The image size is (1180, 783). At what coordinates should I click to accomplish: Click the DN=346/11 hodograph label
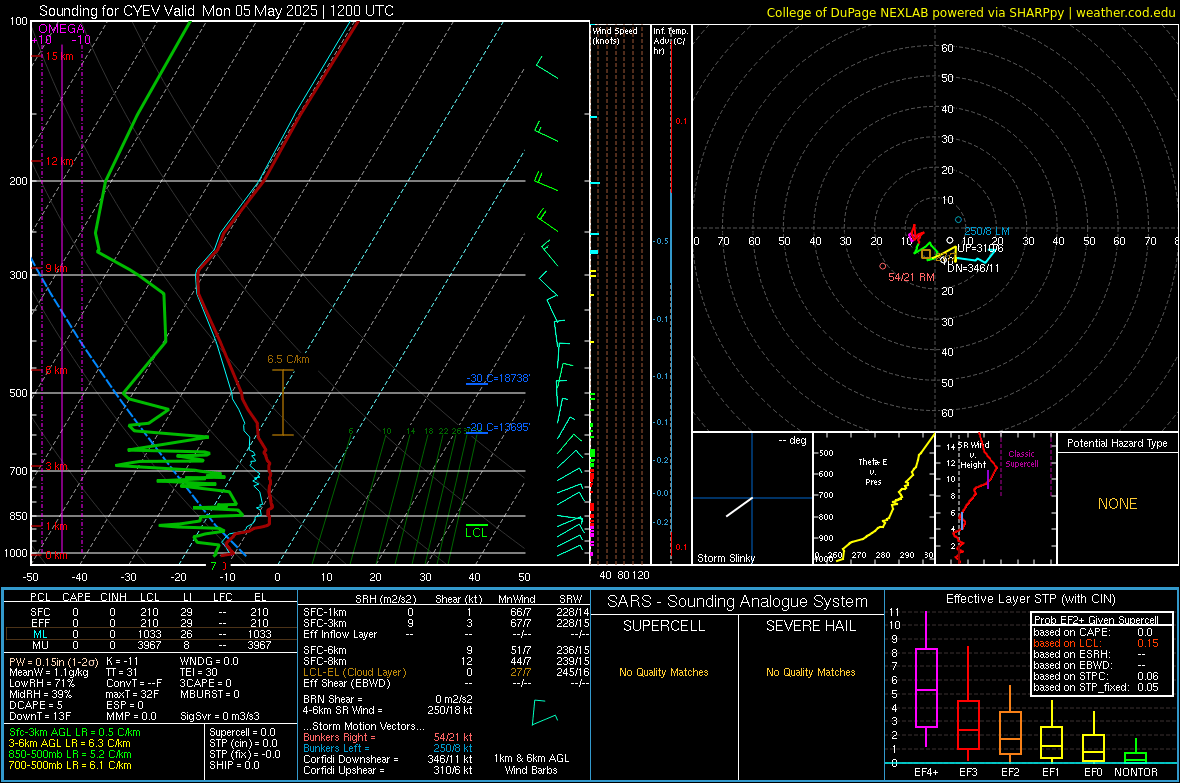[973, 268]
